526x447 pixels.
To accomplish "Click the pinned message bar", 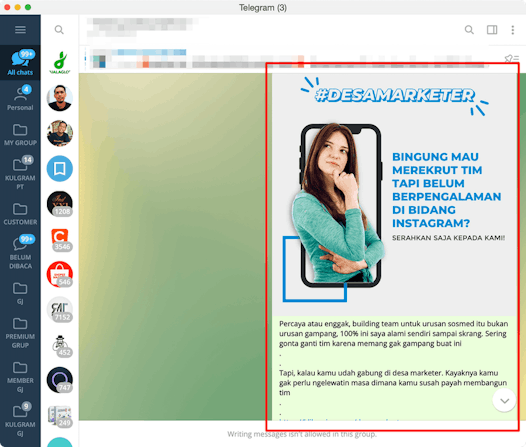I will tap(288, 59).
